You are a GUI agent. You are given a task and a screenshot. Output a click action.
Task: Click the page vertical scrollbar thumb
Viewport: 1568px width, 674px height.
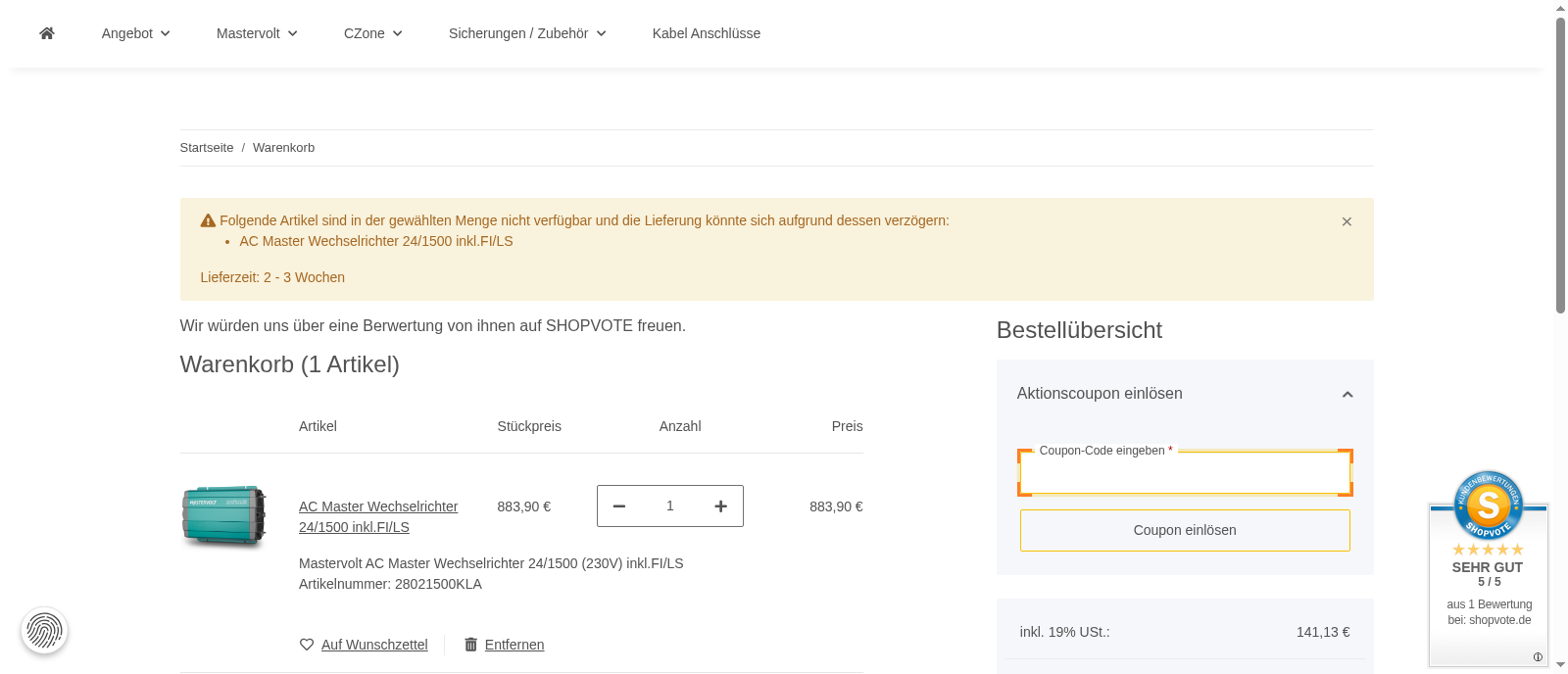coord(1560,165)
